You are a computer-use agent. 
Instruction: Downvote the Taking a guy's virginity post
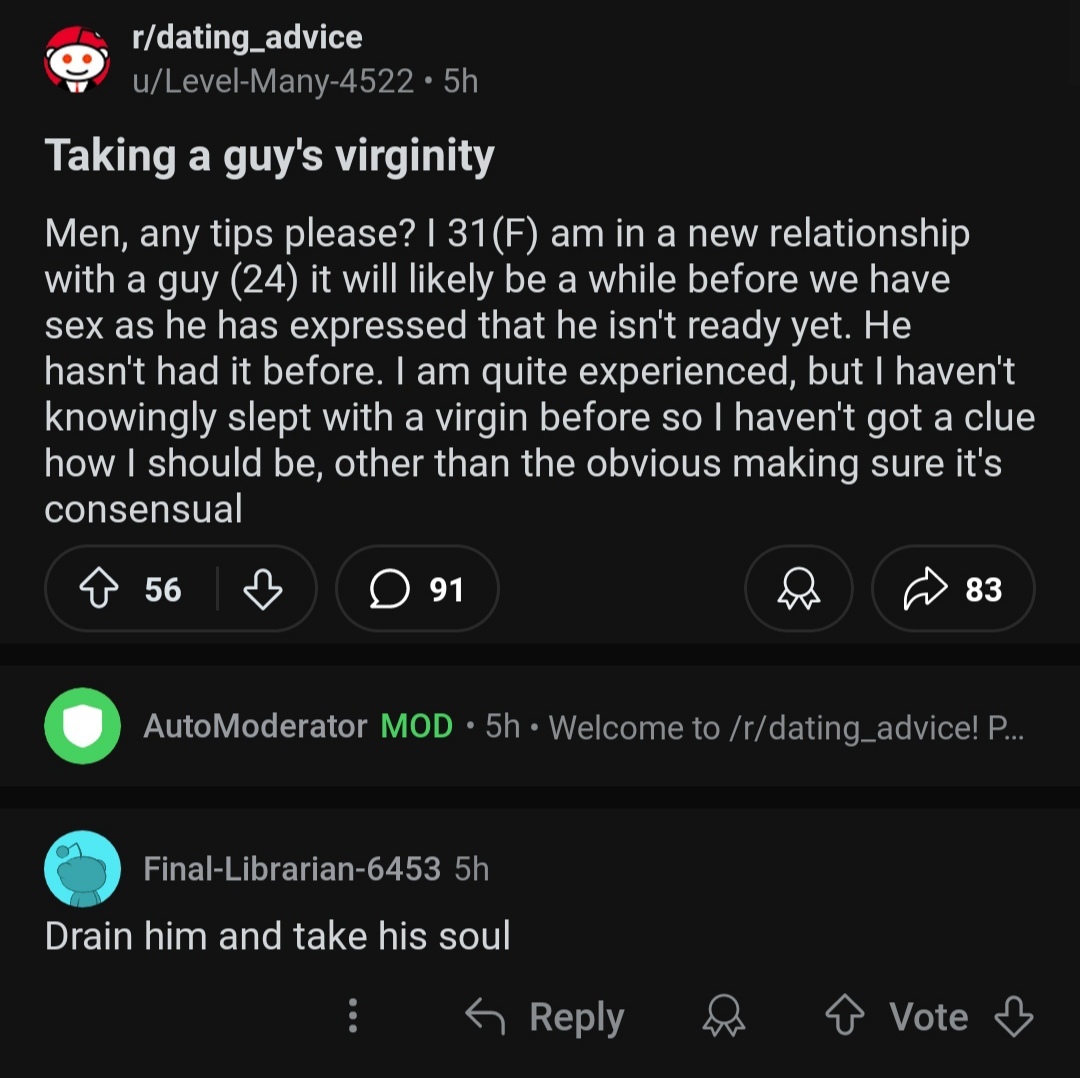(263, 590)
